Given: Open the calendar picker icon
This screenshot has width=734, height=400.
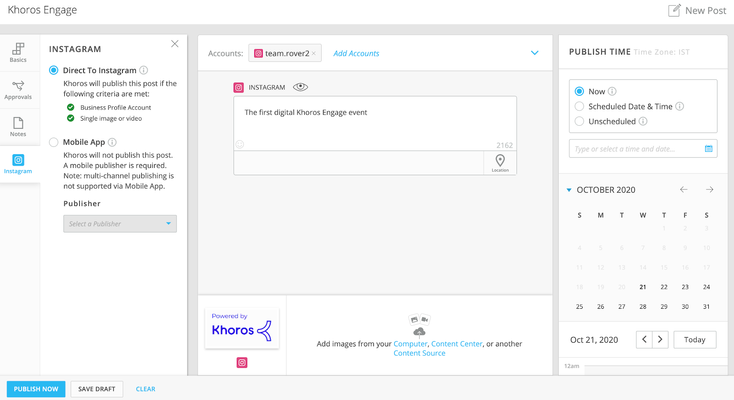Looking at the screenshot, I should coord(709,149).
